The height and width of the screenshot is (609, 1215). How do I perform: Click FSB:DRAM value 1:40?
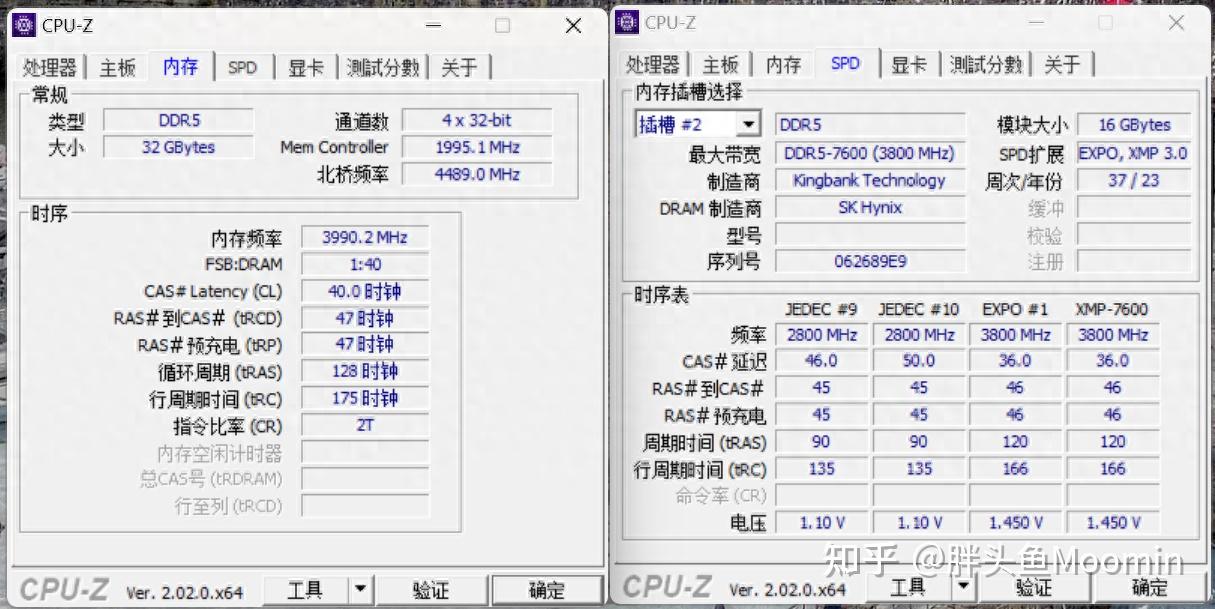point(365,265)
